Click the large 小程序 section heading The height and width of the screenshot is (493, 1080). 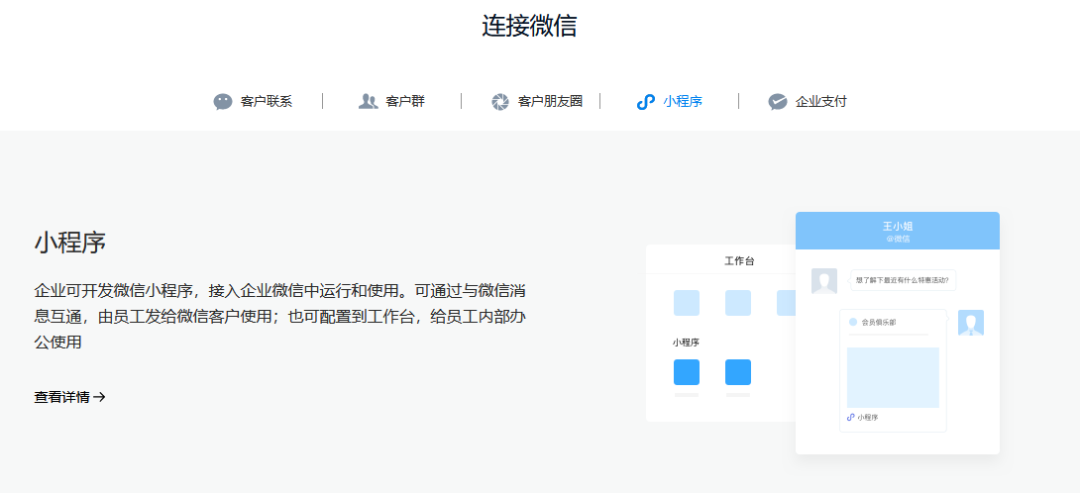70,242
